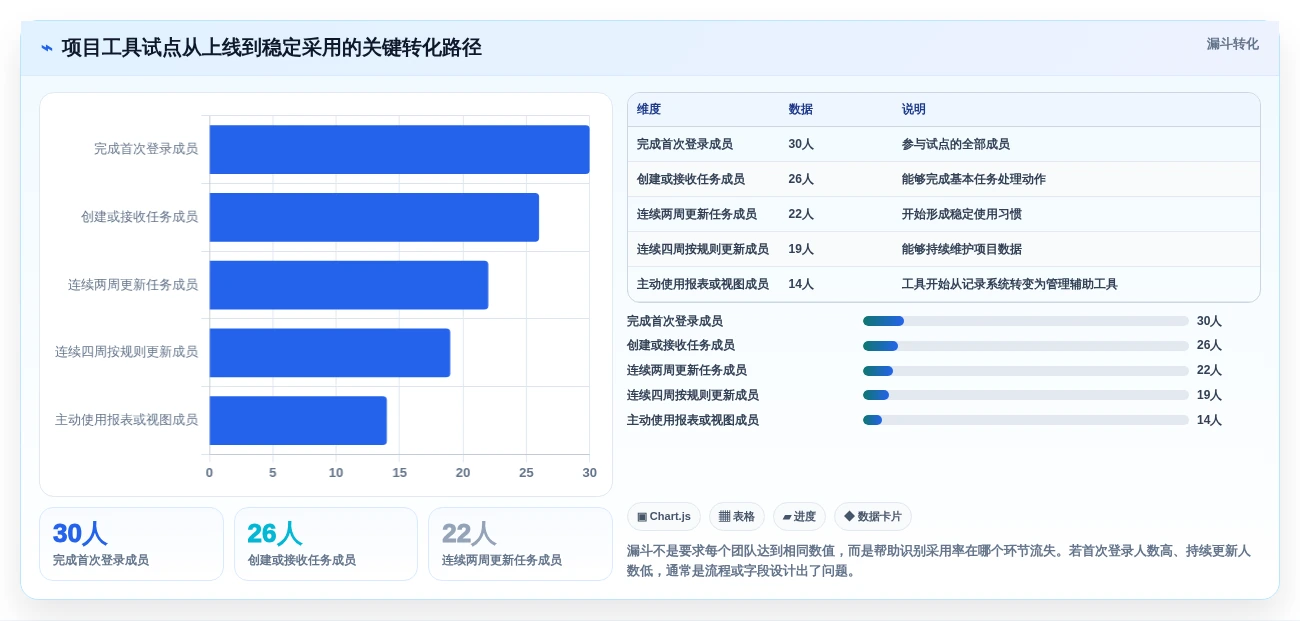The width and height of the screenshot is (1300, 621).
Task: Select the 数据卡片 tag chip
Action: click(x=873, y=517)
